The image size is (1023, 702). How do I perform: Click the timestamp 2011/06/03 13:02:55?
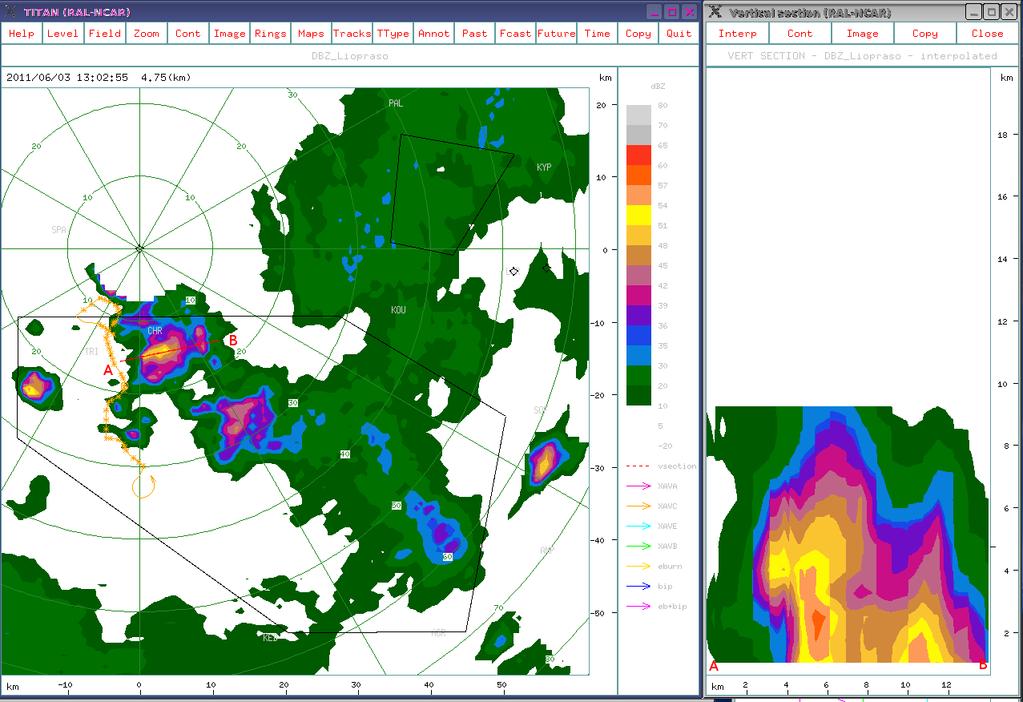67,78
